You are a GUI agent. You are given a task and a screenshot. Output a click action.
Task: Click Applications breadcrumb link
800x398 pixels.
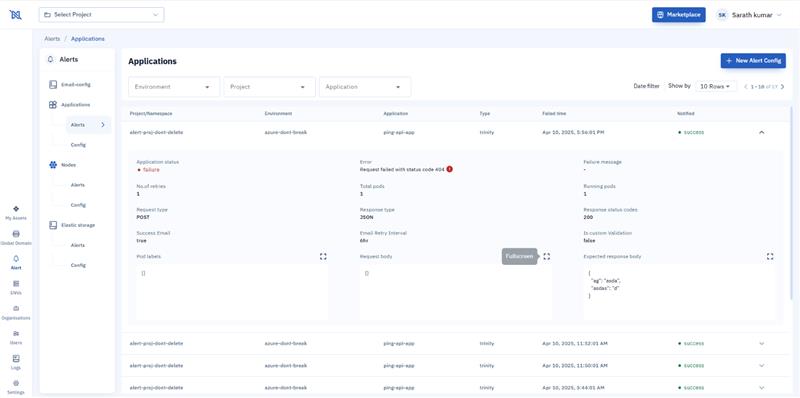coord(88,39)
